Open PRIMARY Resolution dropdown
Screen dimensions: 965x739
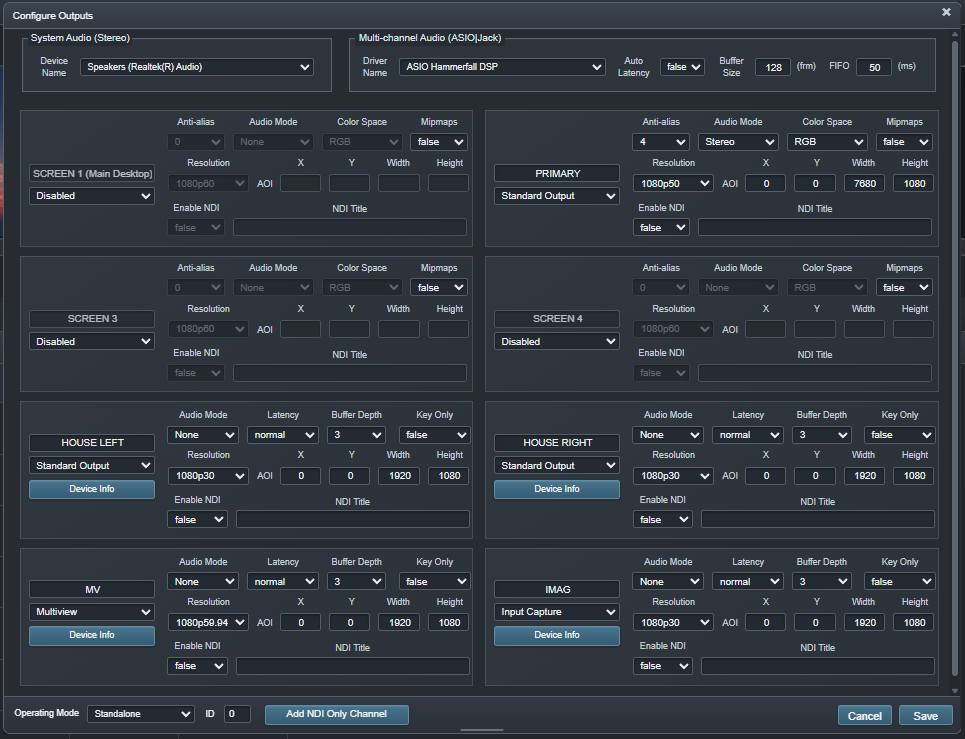coord(673,183)
